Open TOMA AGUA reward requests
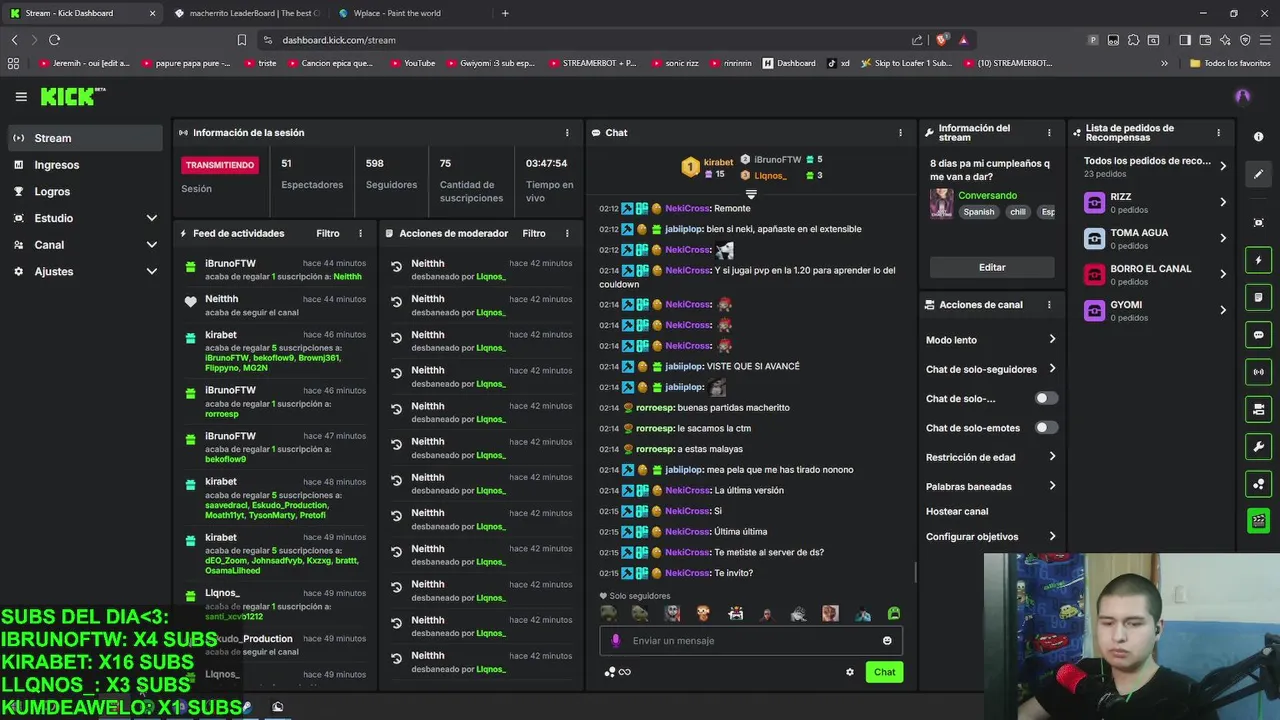 pyautogui.click(x=1156, y=238)
